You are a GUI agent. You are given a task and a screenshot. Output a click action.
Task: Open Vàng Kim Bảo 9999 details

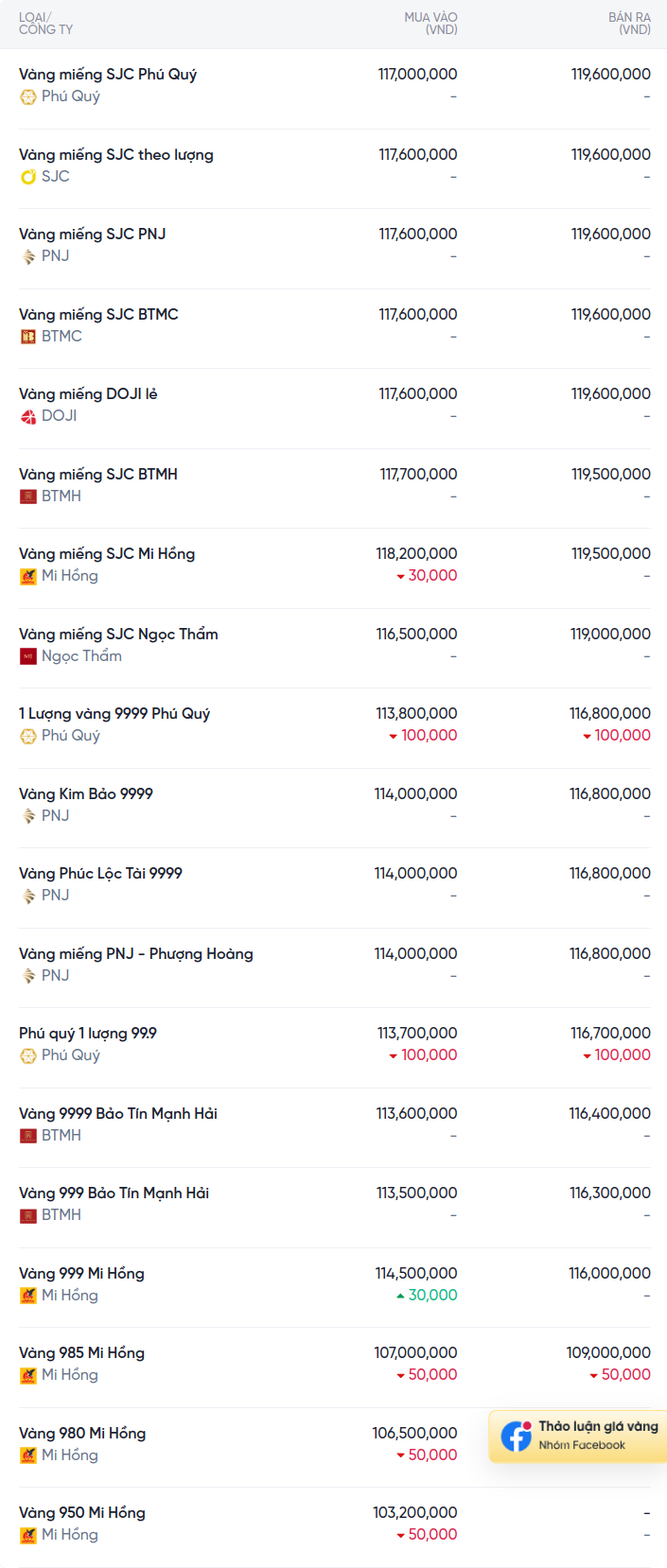pos(86,793)
